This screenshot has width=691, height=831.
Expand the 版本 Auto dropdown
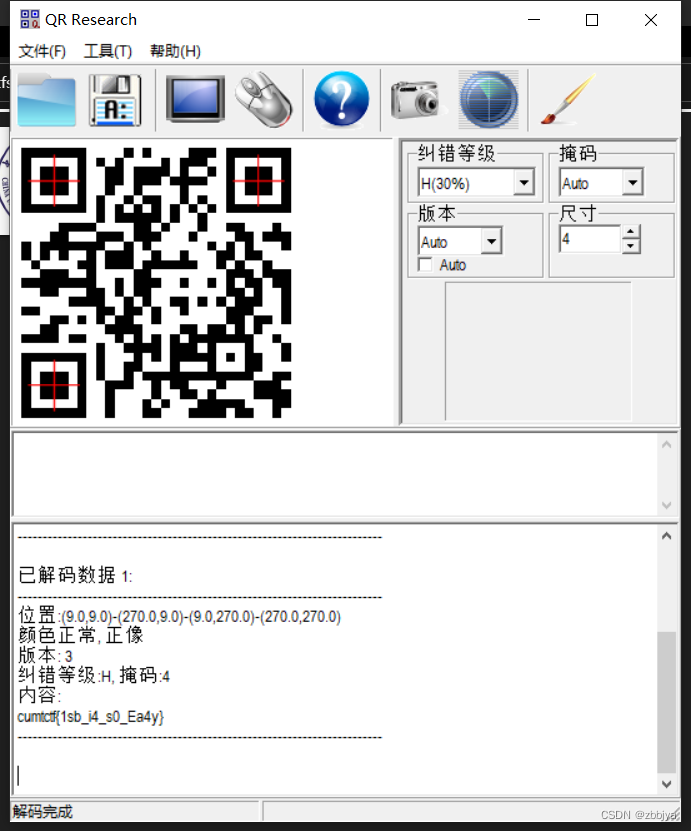(x=491, y=242)
